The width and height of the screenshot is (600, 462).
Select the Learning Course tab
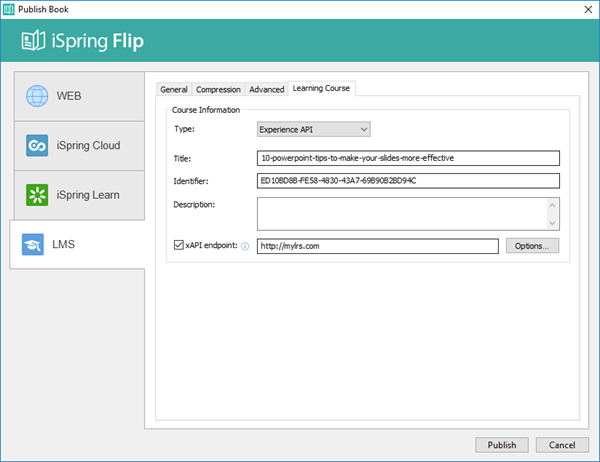click(321, 88)
